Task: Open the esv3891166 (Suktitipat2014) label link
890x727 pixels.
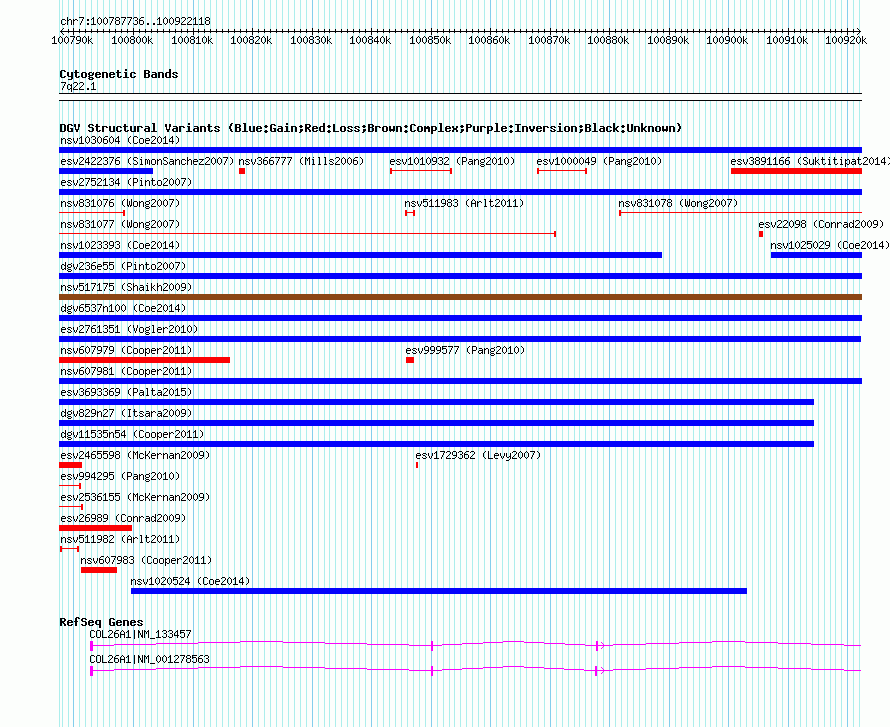Action: click(808, 161)
